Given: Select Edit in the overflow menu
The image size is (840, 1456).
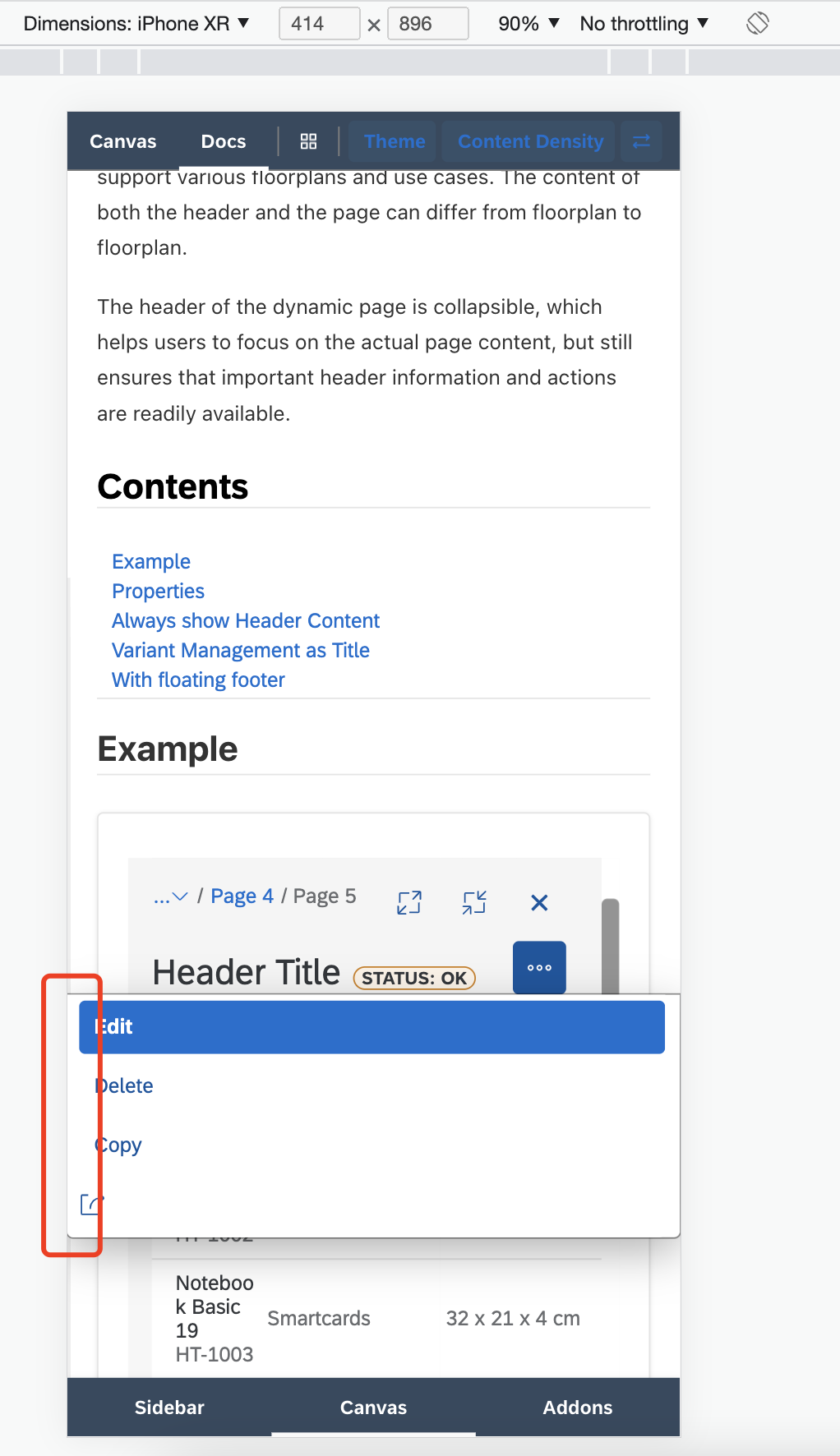Looking at the screenshot, I should click(372, 1027).
